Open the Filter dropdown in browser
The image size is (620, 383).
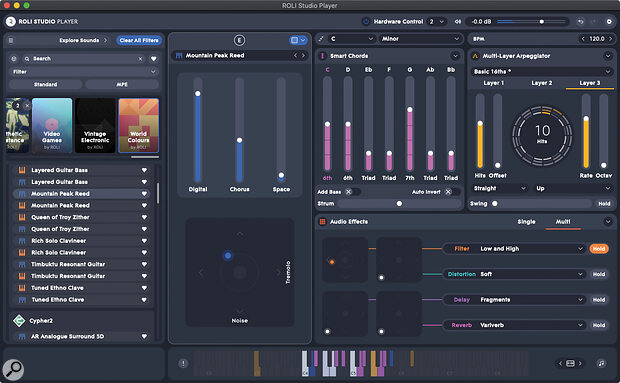pyautogui.click(x=83, y=72)
